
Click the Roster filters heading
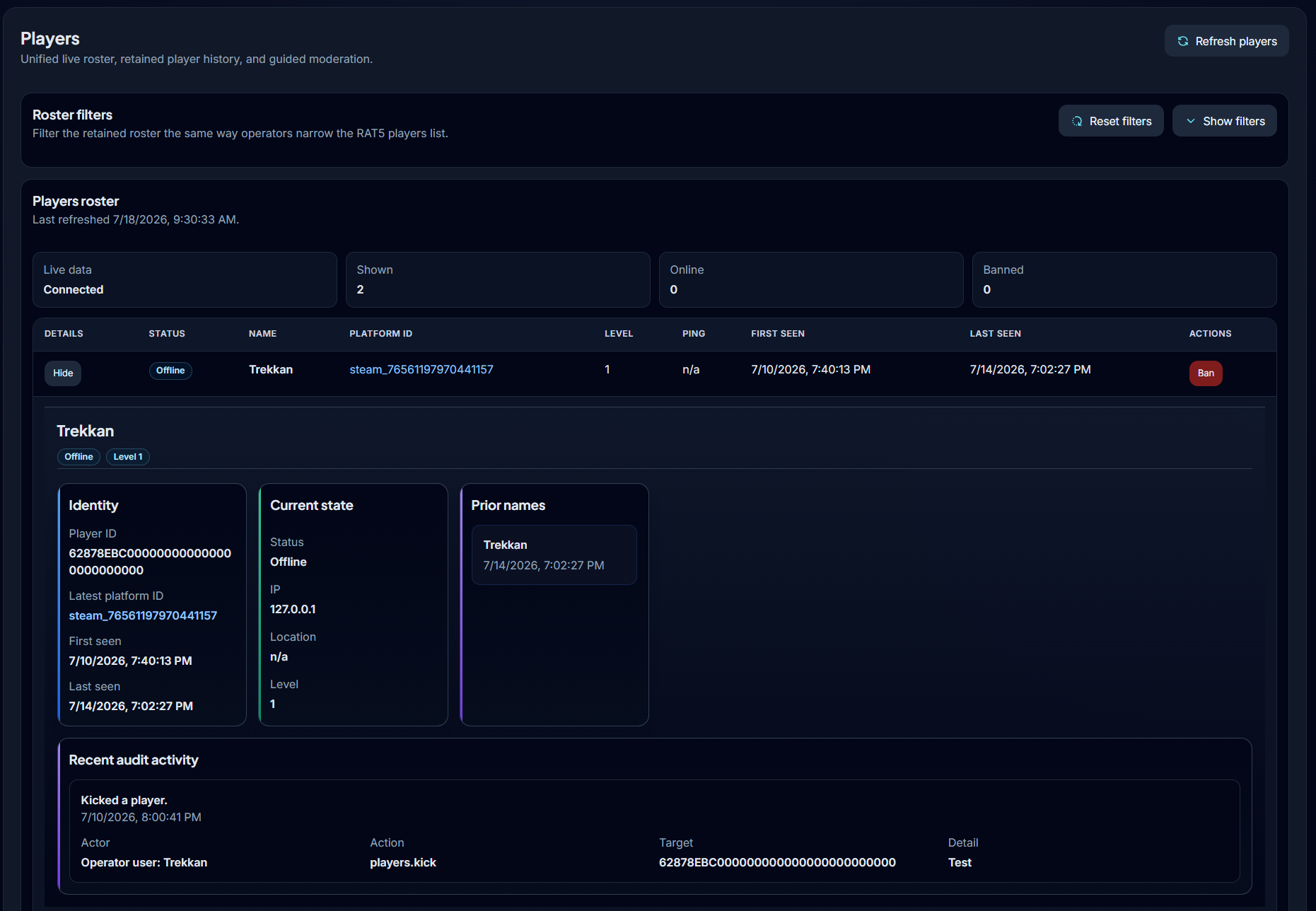click(x=72, y=115)
